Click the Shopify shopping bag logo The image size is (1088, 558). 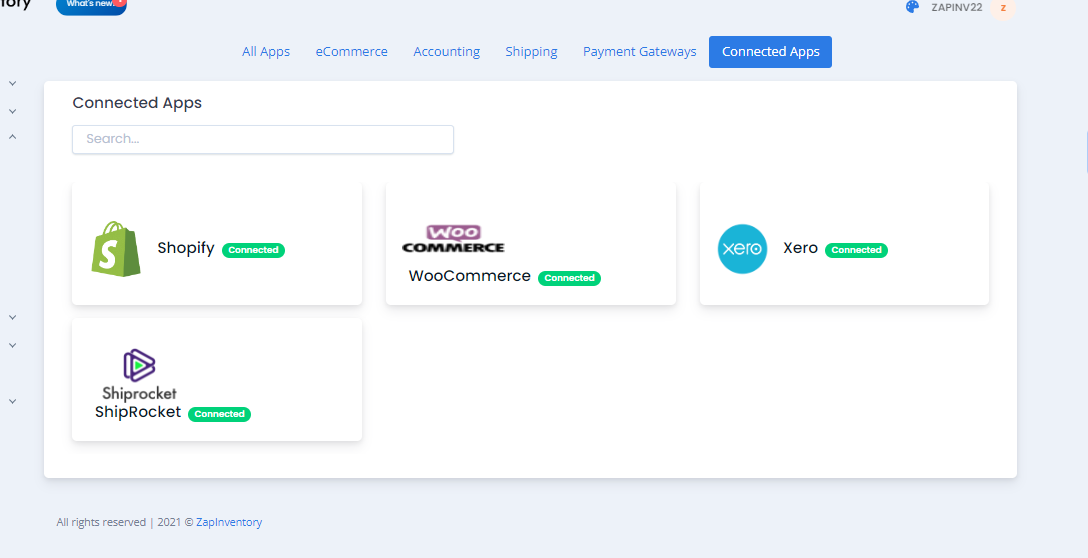[x=116, y=249]
